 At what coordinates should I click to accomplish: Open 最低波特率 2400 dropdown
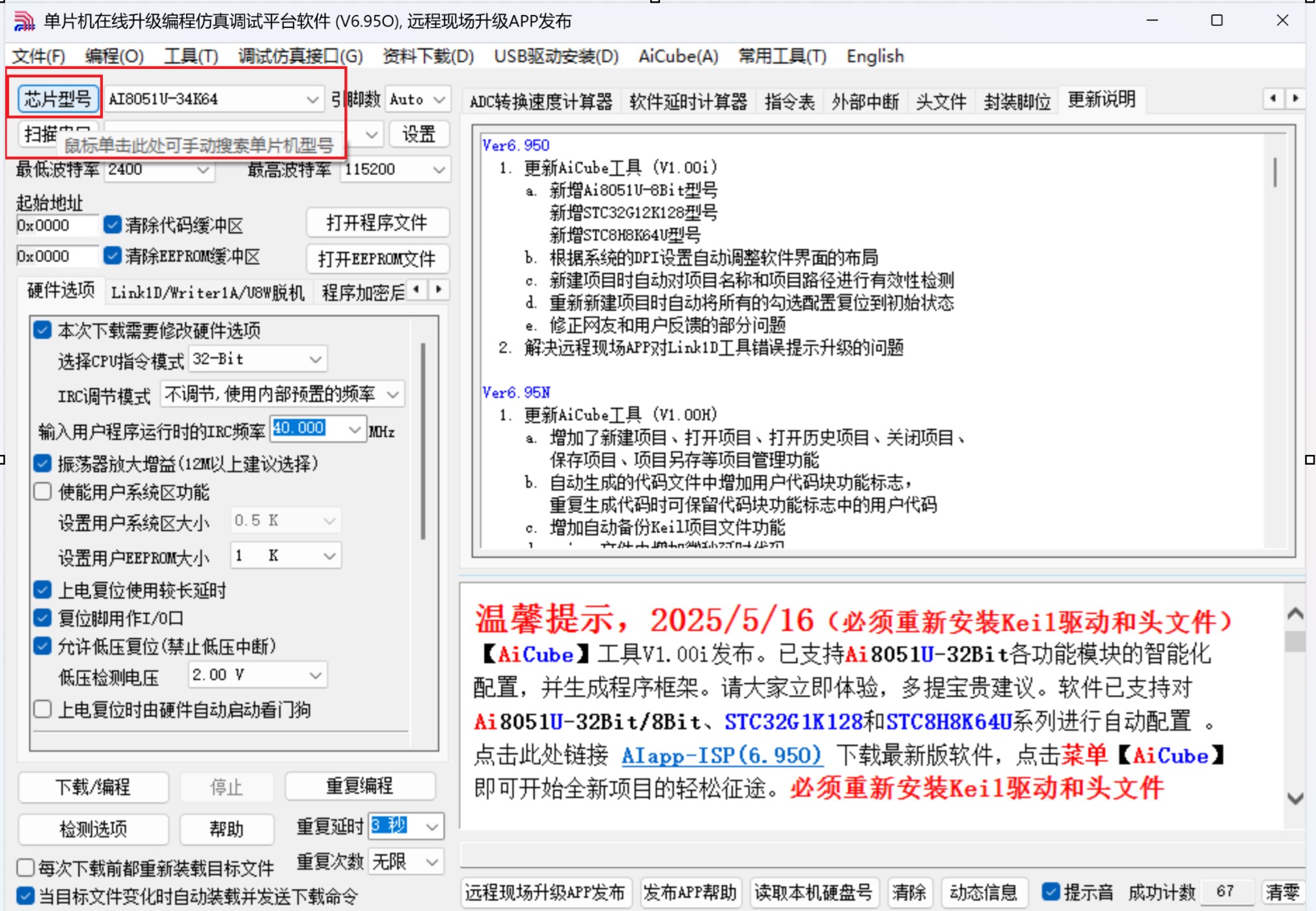[x=158, y=169]
